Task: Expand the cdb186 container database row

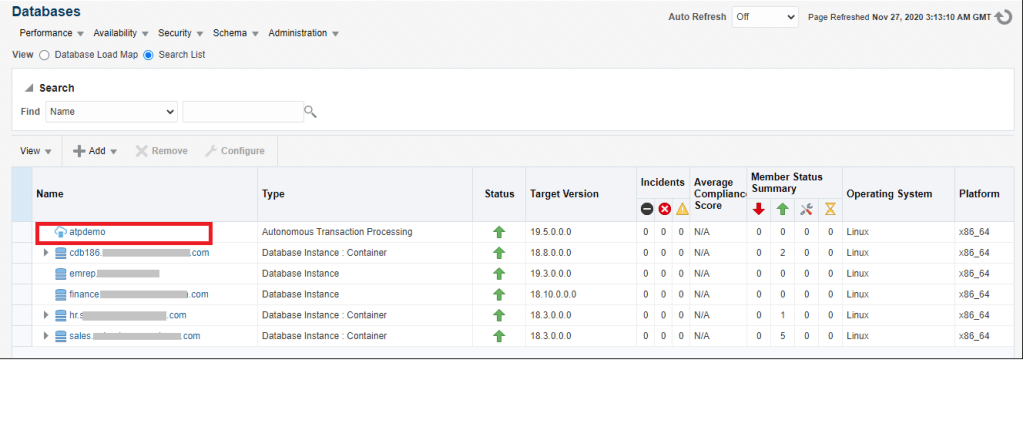Action: pos(46,253)
